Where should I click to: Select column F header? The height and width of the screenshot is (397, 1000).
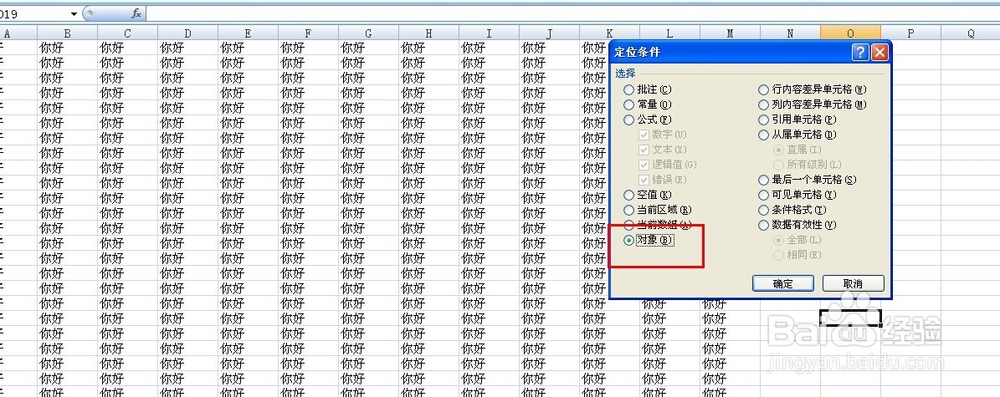[308, 33]
